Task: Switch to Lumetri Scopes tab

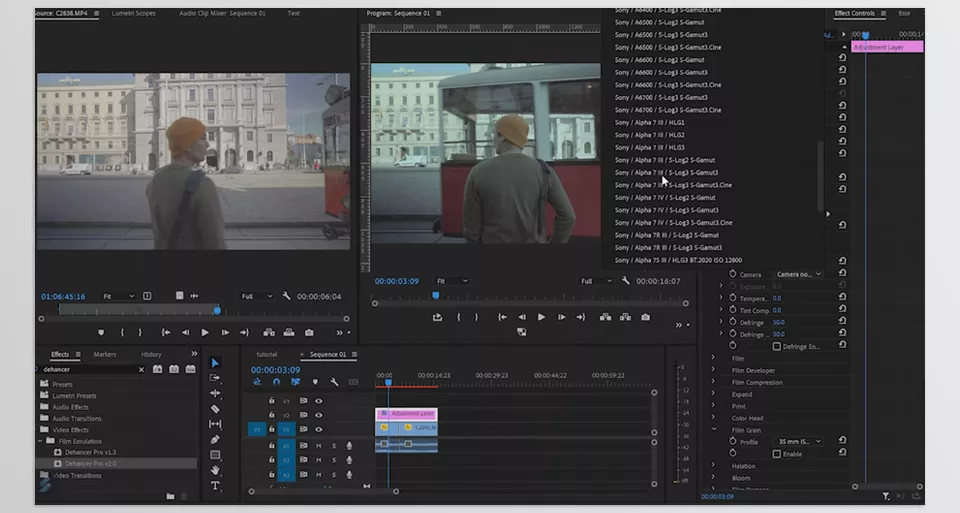Action: (x=133, y=13)
